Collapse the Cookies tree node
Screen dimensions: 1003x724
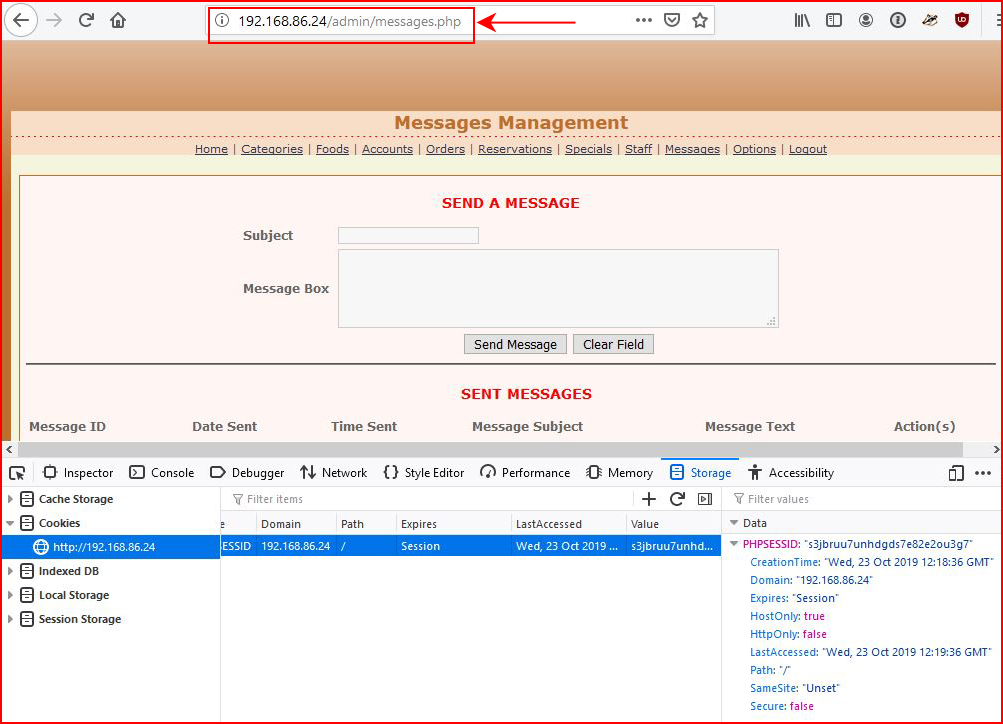tap(10, 523)
